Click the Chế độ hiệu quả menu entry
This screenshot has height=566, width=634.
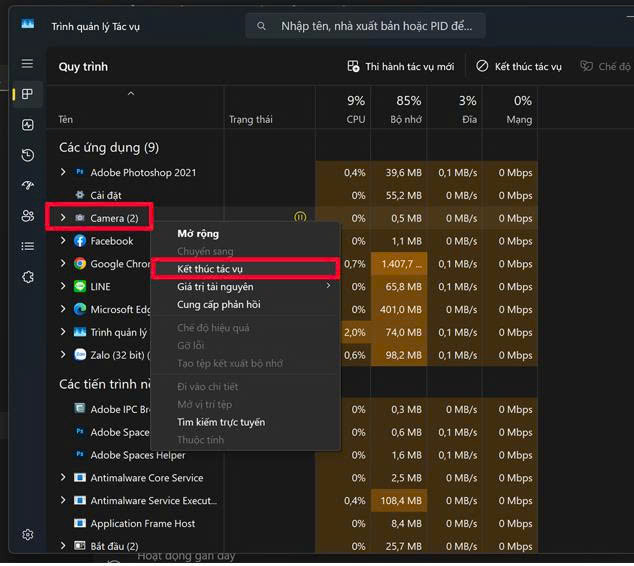(245, 327)
